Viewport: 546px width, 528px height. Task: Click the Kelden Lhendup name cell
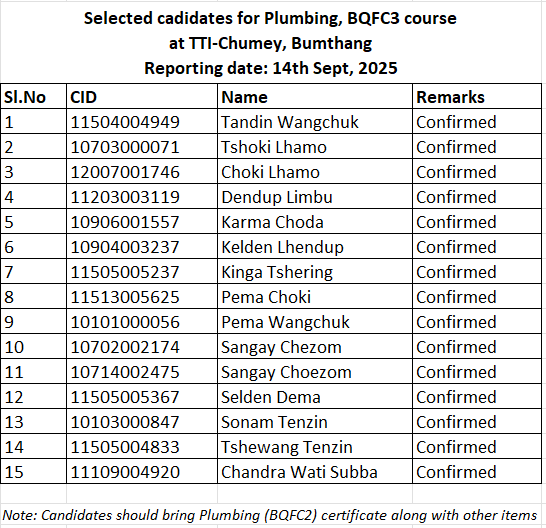pyautogui.click(x=315, y=247)
